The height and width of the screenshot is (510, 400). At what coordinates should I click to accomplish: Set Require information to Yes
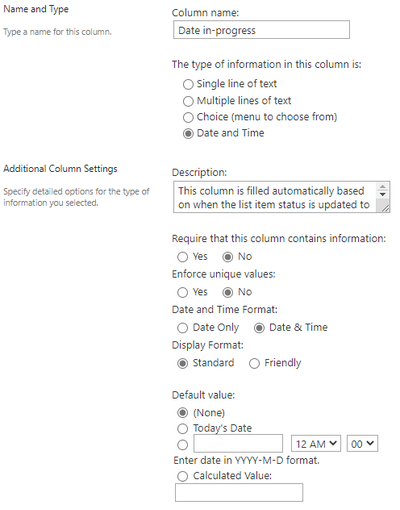click(182, 257)
